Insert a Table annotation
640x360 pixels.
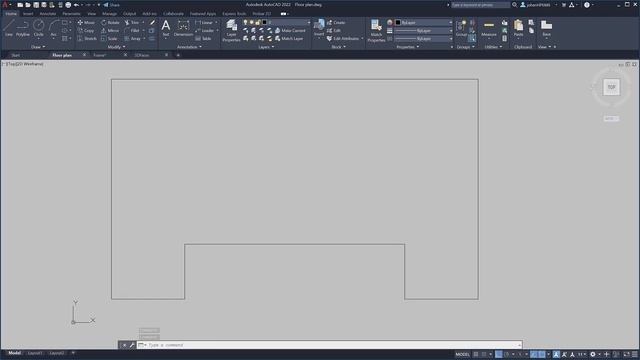pyautogui.click(x=203, y=38)
